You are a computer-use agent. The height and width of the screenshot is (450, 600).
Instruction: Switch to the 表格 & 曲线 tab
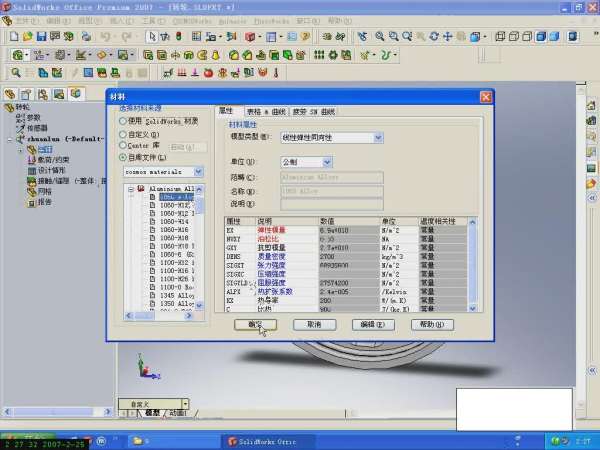pyautogui.click(x=266, y=112)
